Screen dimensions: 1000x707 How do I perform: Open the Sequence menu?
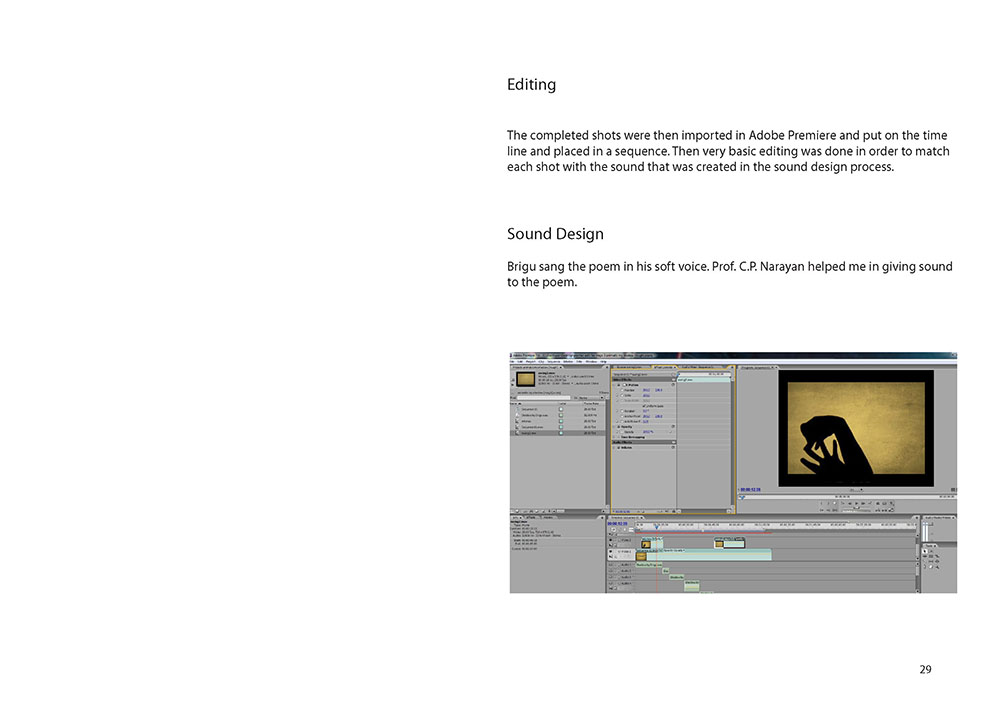(554, 361)
